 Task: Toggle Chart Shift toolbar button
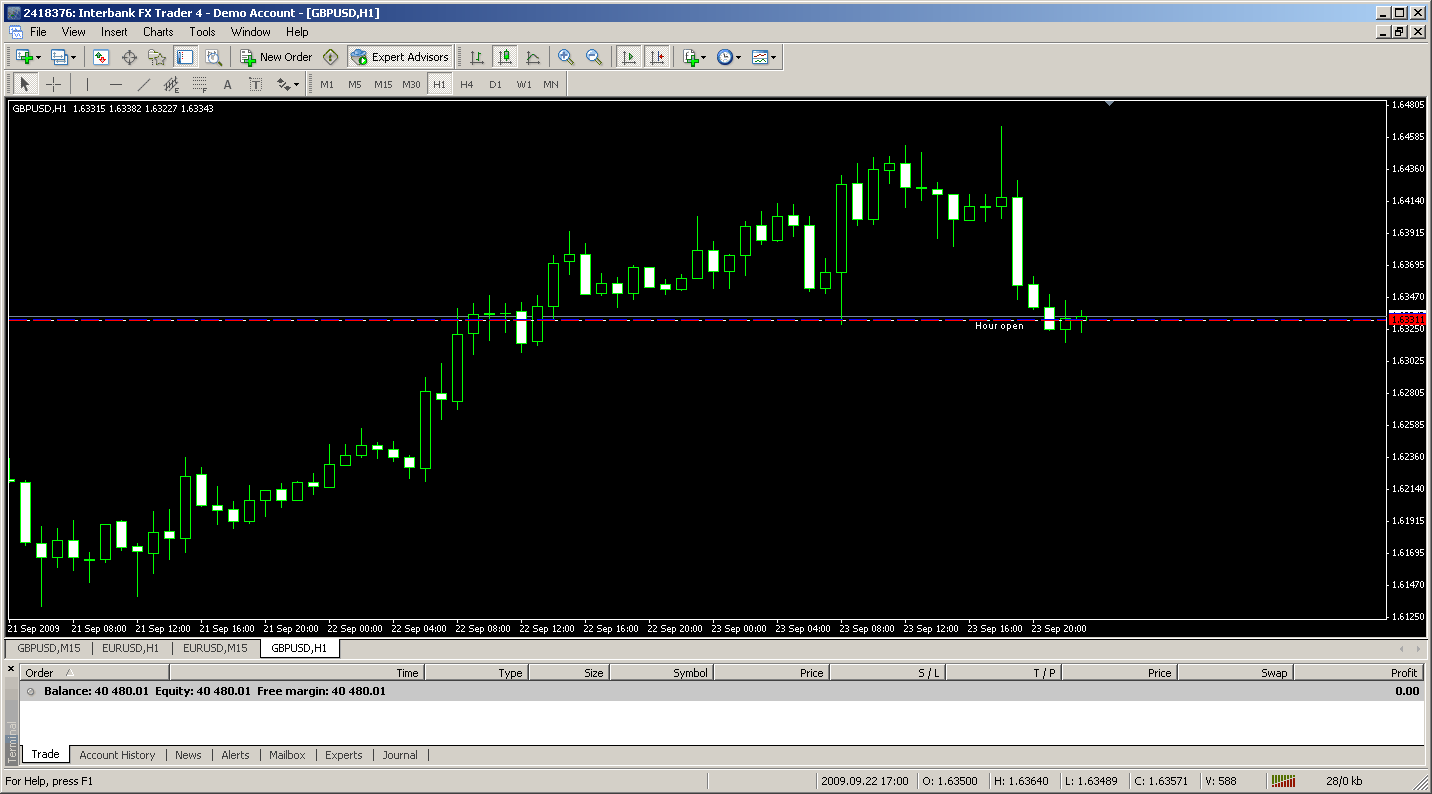tap(657, 57)
